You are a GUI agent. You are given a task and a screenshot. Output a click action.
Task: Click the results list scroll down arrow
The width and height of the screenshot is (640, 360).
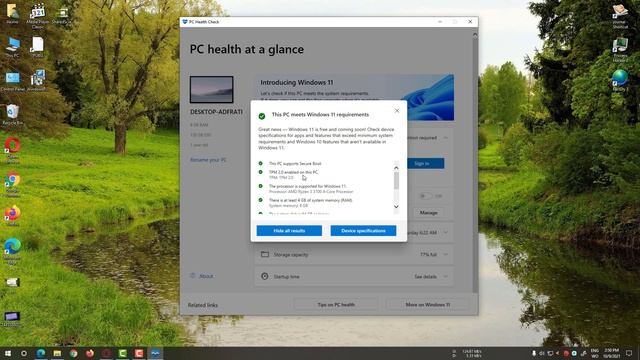pyautogui.click(x=396, y=207)
